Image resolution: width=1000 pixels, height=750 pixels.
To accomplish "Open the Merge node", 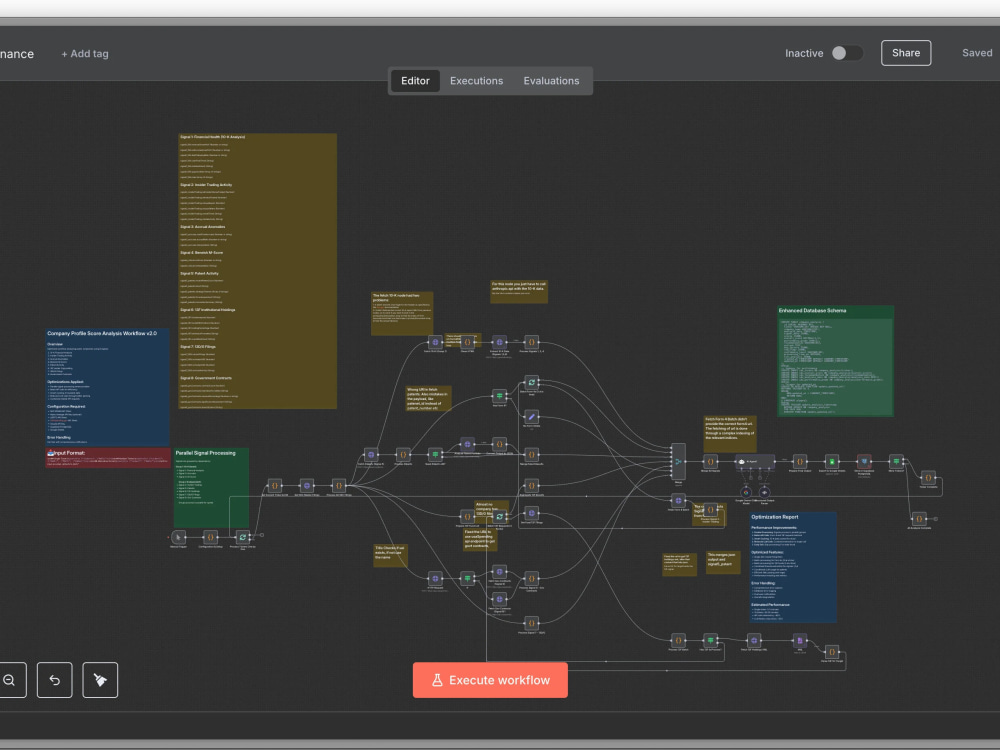I will click(x=679, y=462).
